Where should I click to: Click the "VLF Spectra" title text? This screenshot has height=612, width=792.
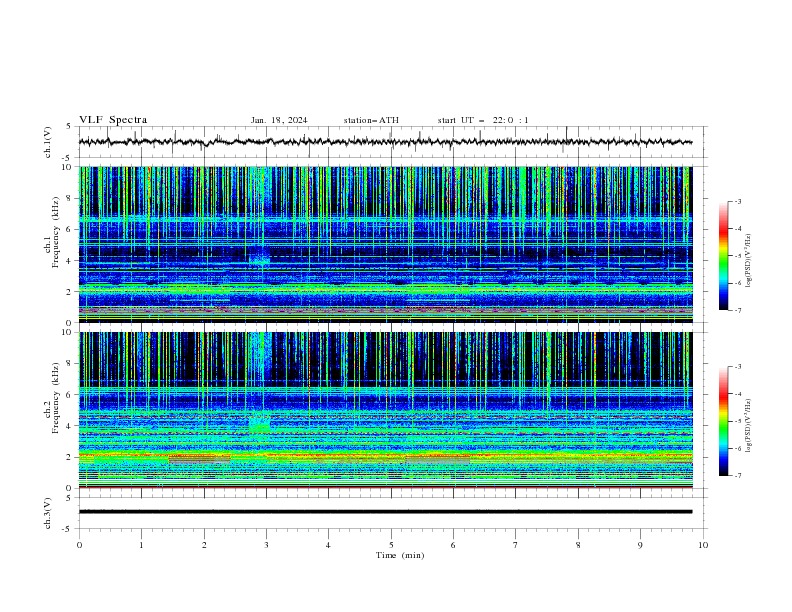pos(113,120)
